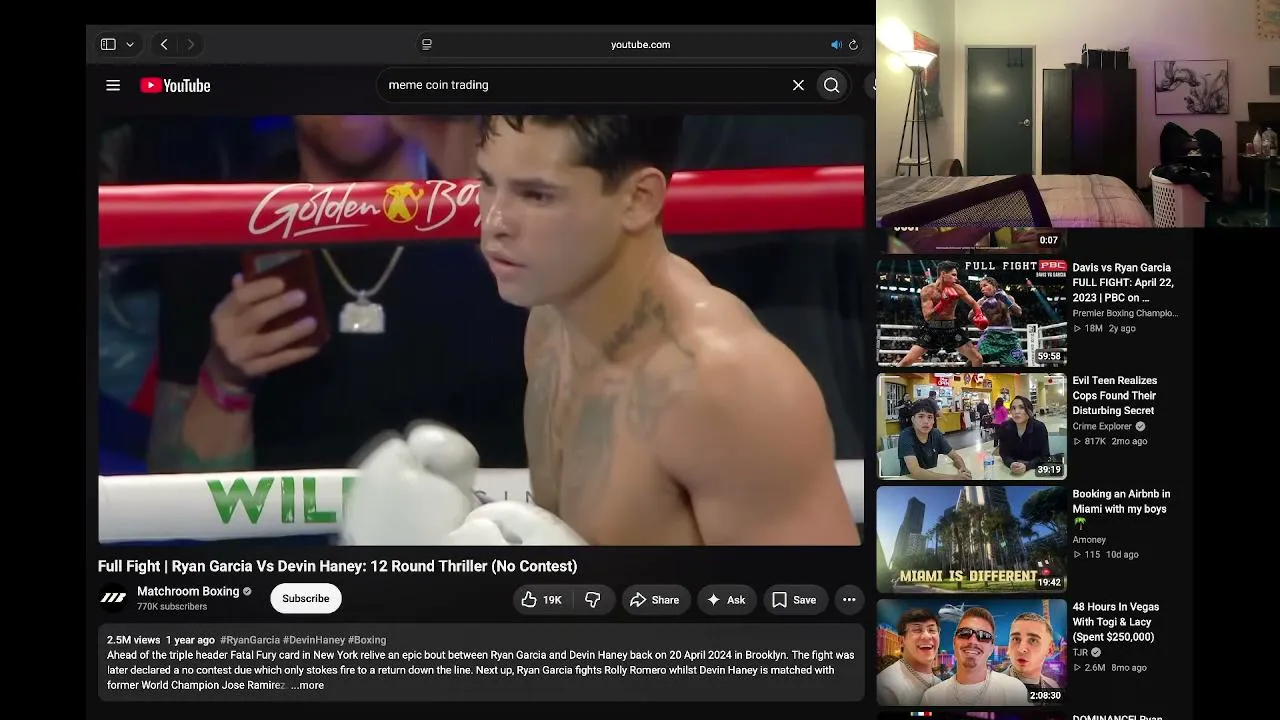The height and width of the screenshot is (720, 1280).
Task: Open '48 Hours In Vegas With Togi' title
Action: (x=1115, y=622)
